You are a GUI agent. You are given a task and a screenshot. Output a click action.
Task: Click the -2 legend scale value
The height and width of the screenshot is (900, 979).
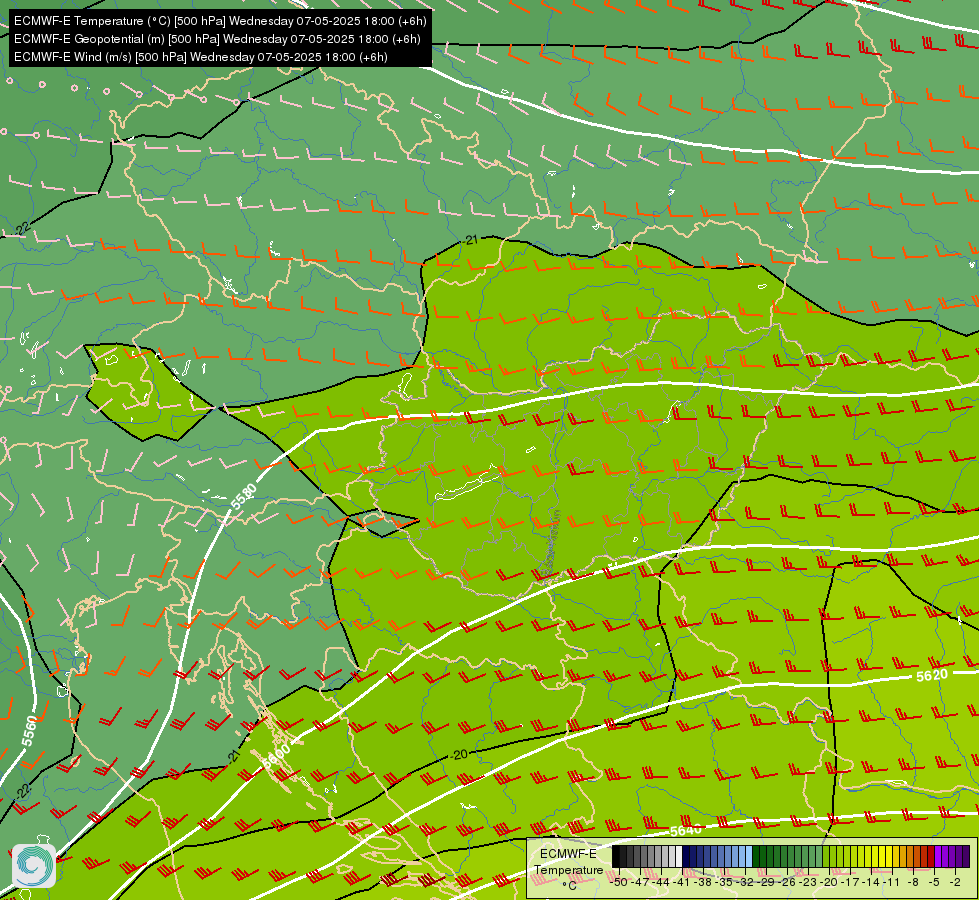point(955,882)
